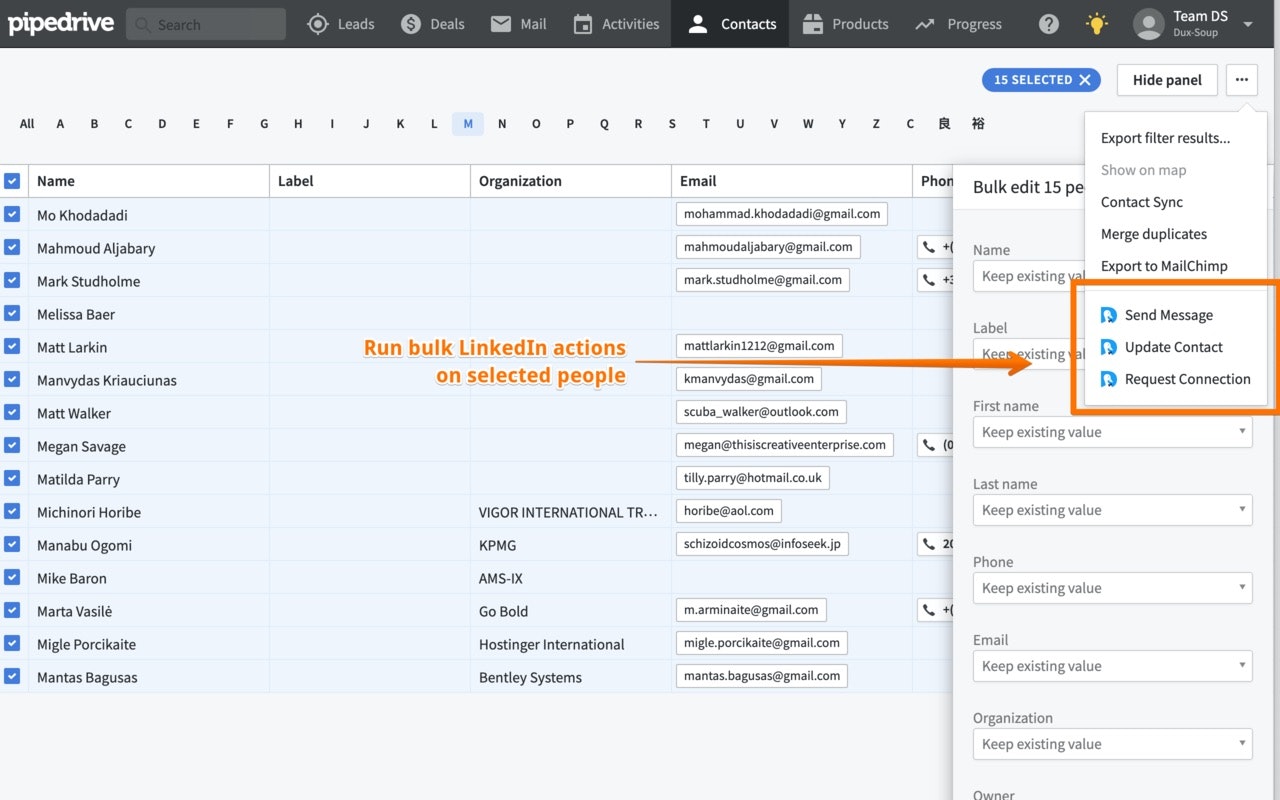Open the Organization bulk edit dropdown
The image size is (1280, 800).
(x=1112, y=743)
